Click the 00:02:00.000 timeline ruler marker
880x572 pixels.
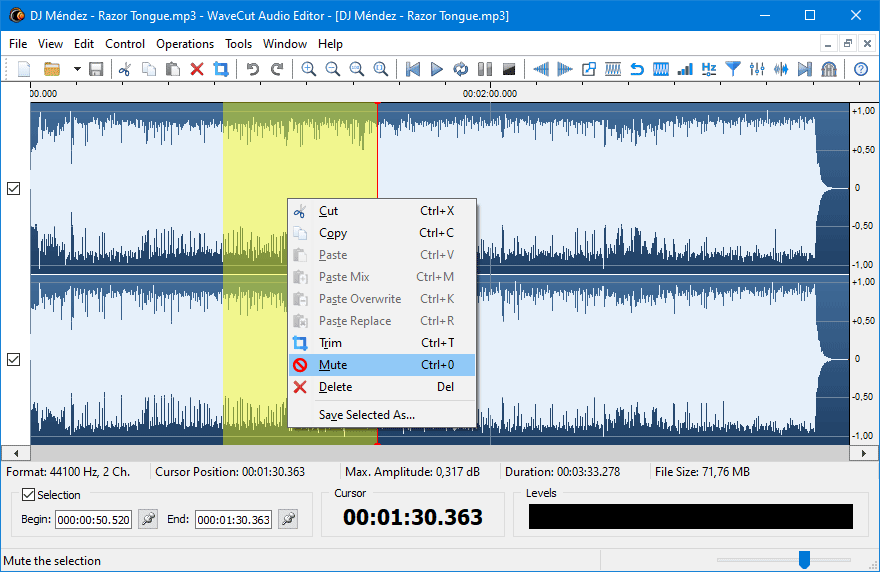(490, 94)
